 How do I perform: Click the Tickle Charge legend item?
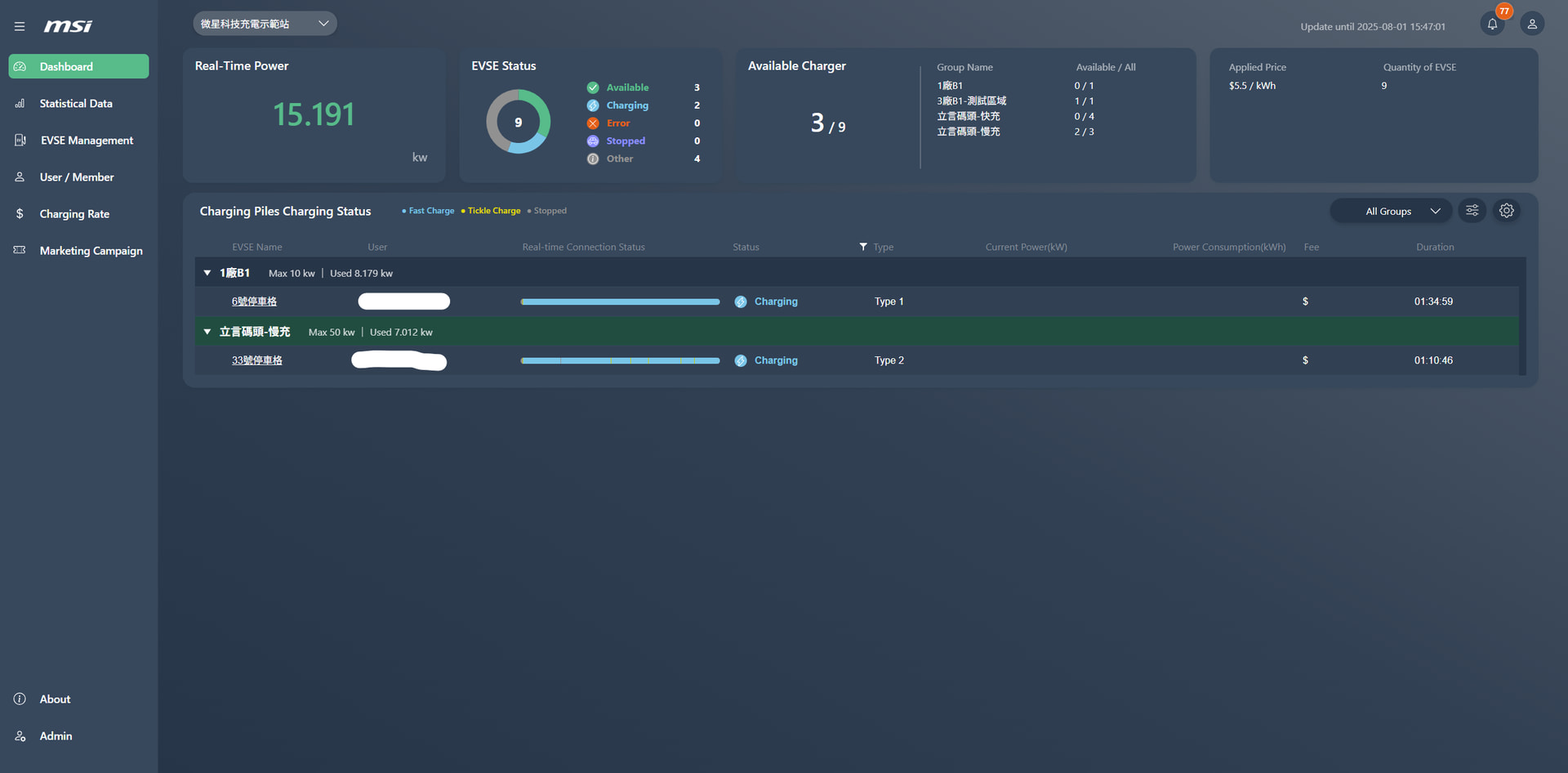(x=491, y=211)
